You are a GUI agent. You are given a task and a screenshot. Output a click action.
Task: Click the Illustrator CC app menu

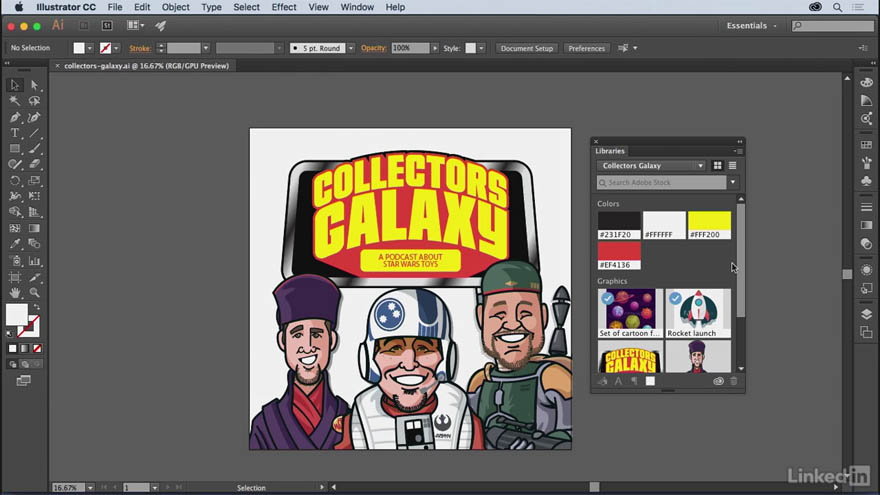coord(66,7)
